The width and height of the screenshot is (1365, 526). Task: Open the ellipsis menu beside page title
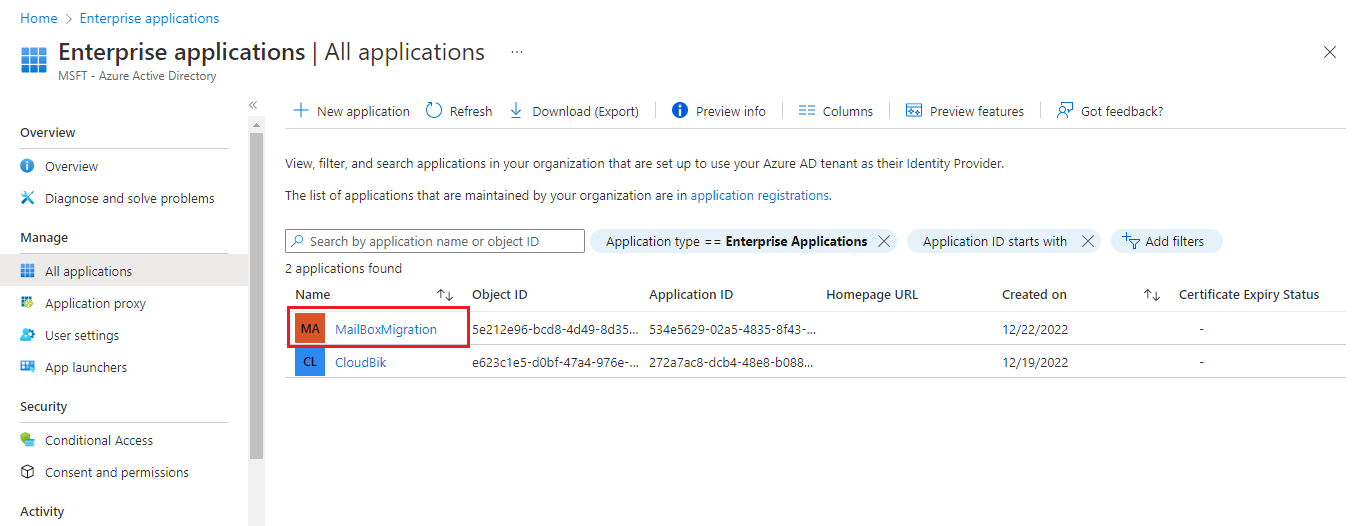click(x=517, y=52)
